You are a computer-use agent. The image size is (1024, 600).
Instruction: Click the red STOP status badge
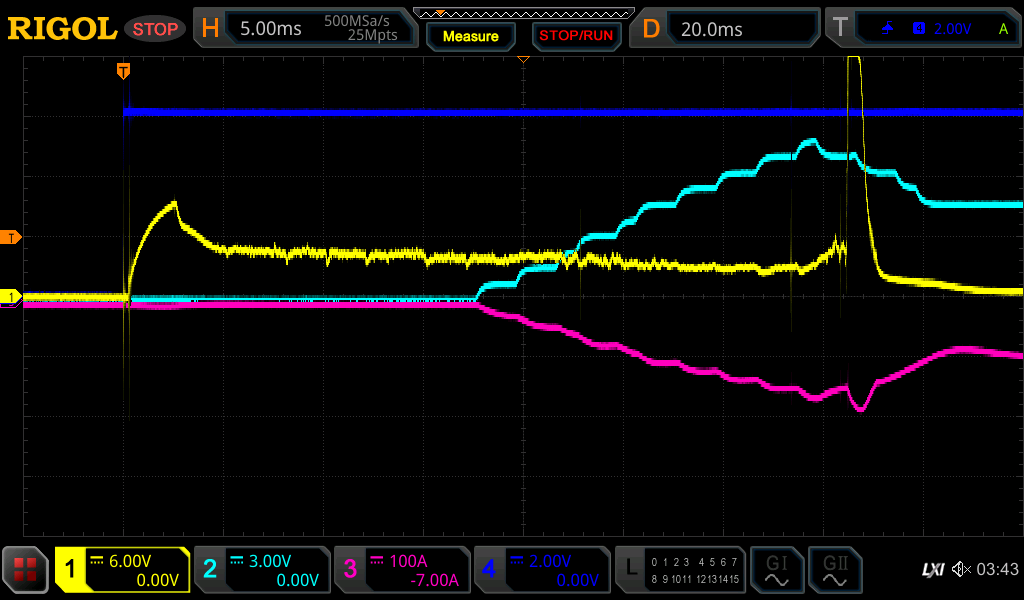point(155,29)
